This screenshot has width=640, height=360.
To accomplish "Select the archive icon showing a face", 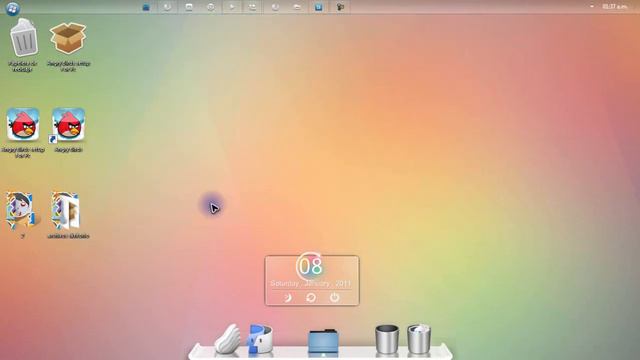I will (22, 211).
